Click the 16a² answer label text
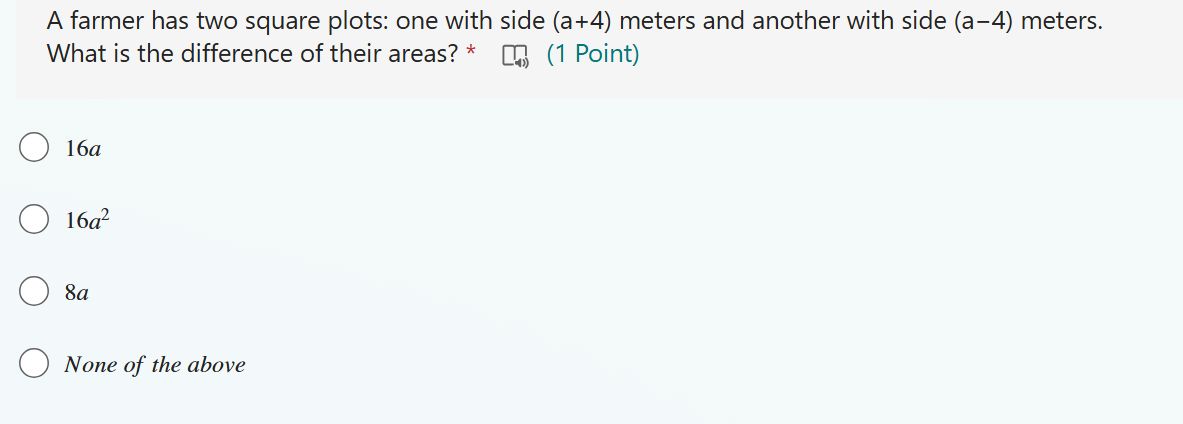 pos(88,220)
